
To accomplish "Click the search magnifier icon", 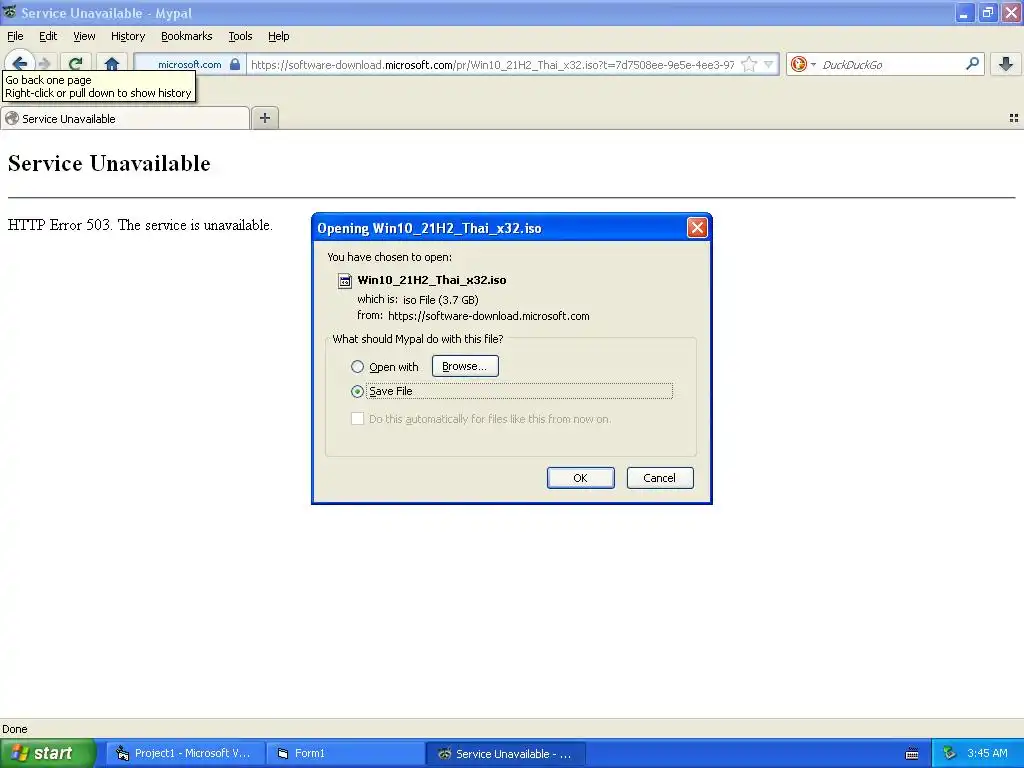I will 972,63.
